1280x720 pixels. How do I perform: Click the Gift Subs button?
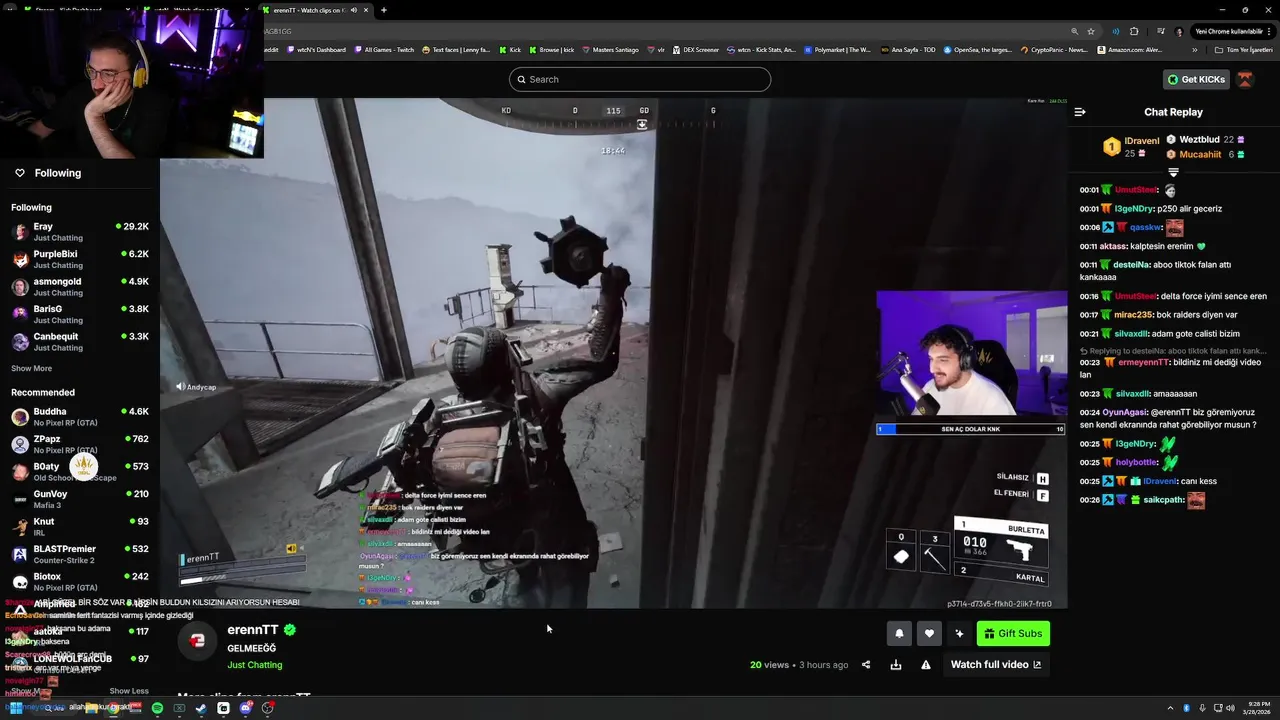1013,633
